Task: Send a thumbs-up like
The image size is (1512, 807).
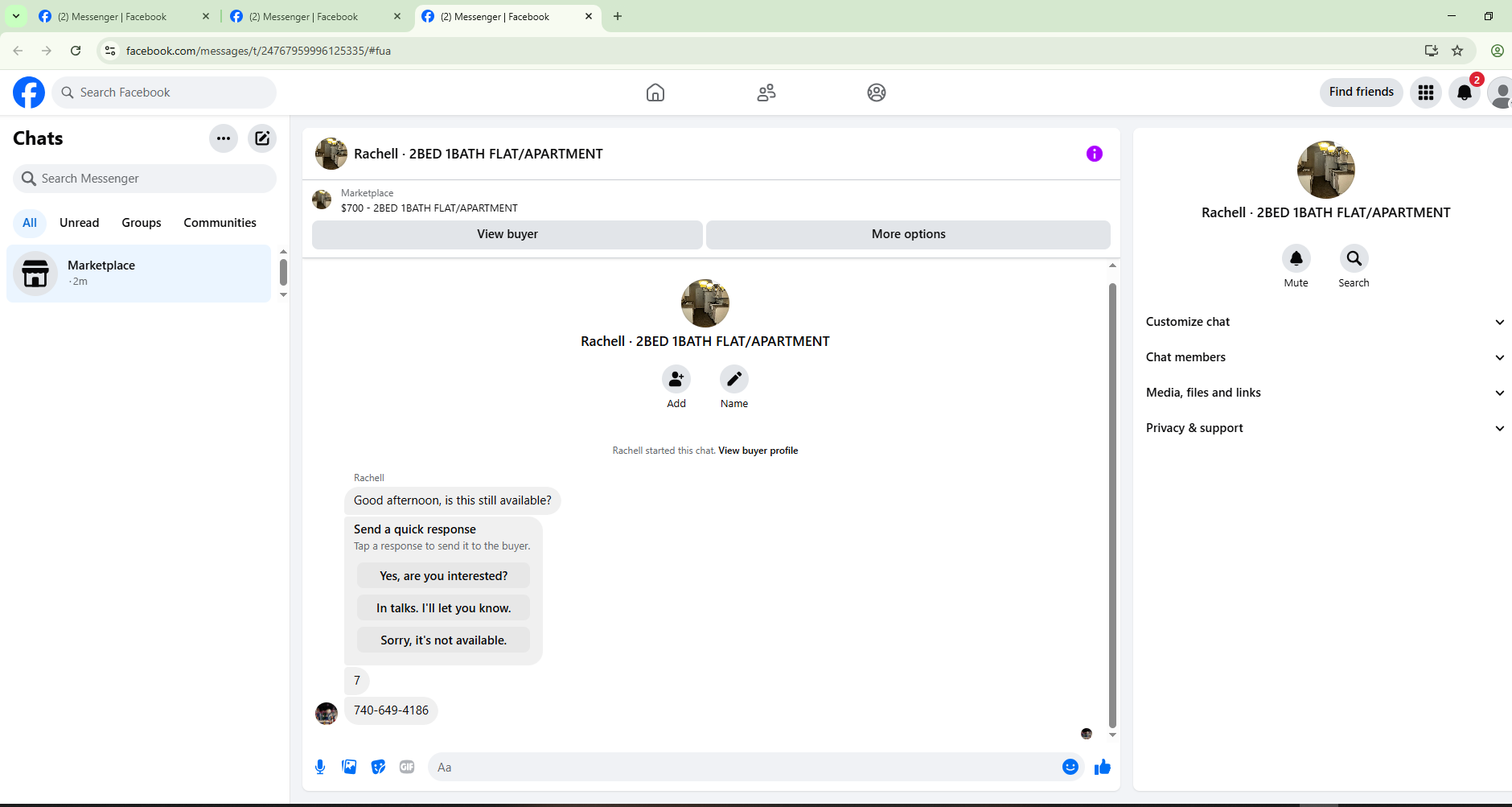Action: 1103,767
